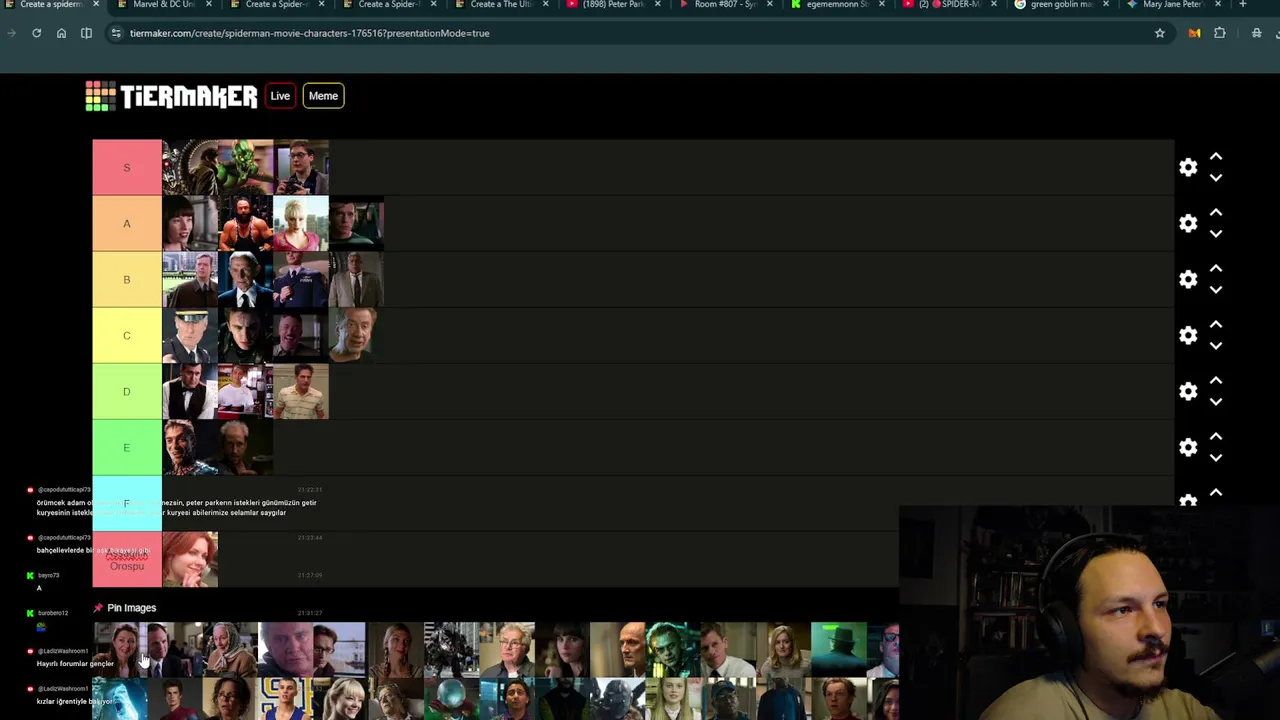Move the S tier row up
1280x720 pixels.
click(x=1216, y=157)
